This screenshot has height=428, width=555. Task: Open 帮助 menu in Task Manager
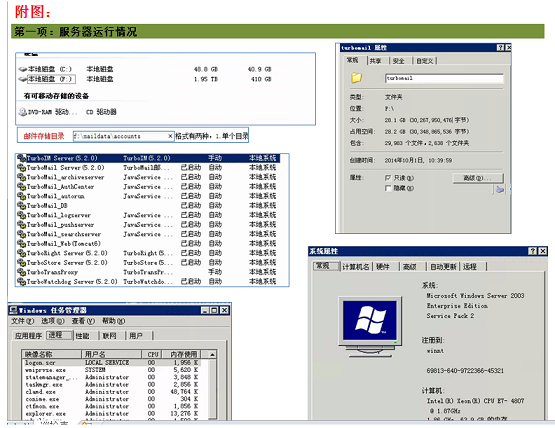(x=113, y=321)
